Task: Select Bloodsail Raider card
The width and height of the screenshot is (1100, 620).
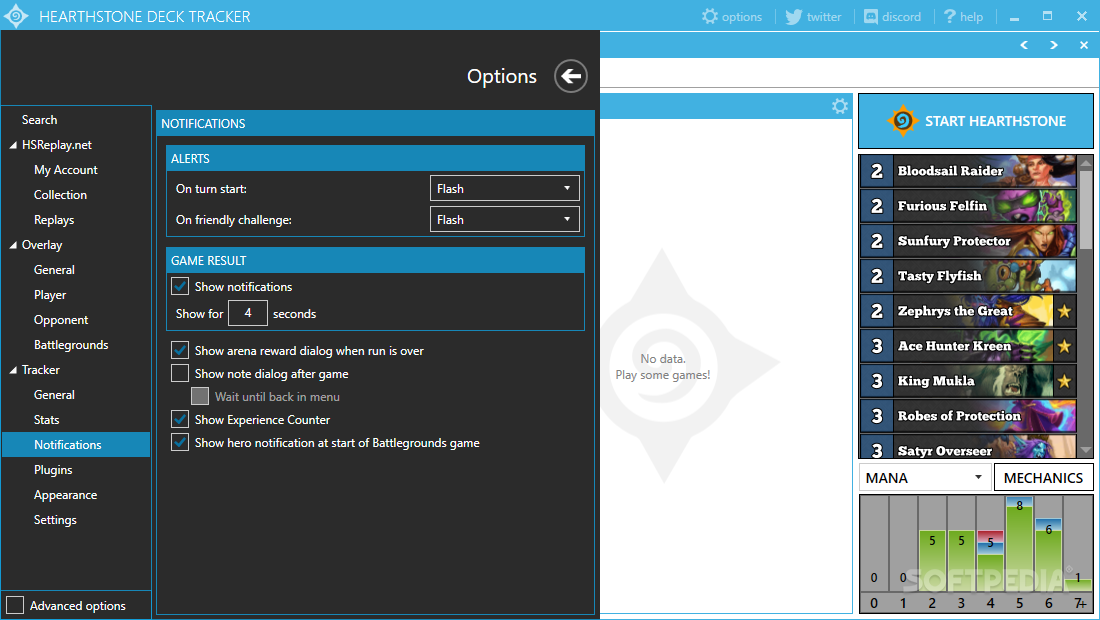Action: pyautogui.click(x=968, y=170)
